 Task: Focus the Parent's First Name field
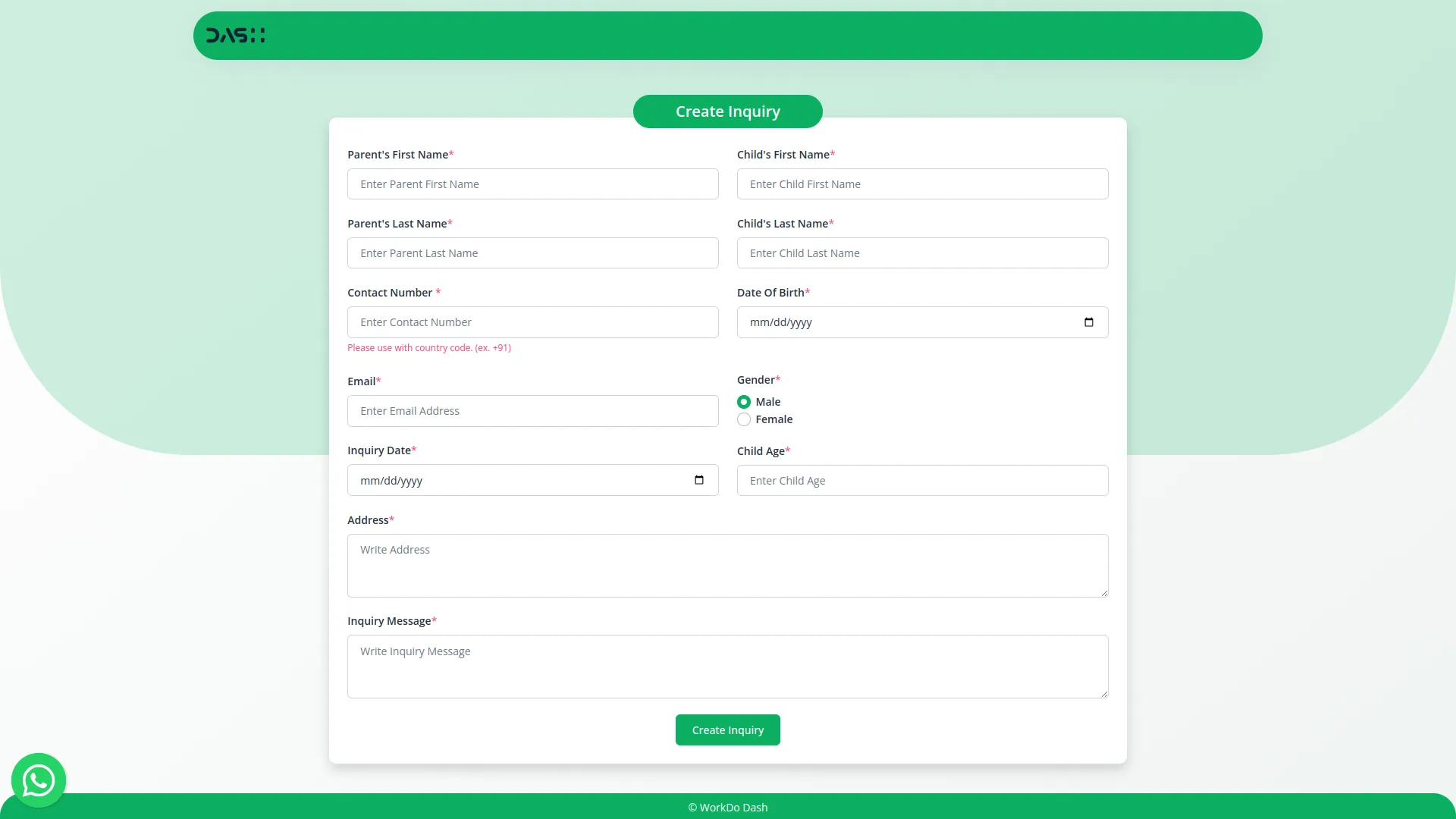(532, 184)
